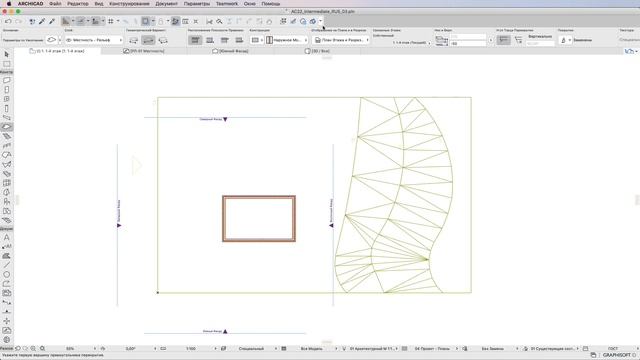Viewport: 640px width, 360px height.
Task: Select first reference plane position button
Action: click(195, 40)
